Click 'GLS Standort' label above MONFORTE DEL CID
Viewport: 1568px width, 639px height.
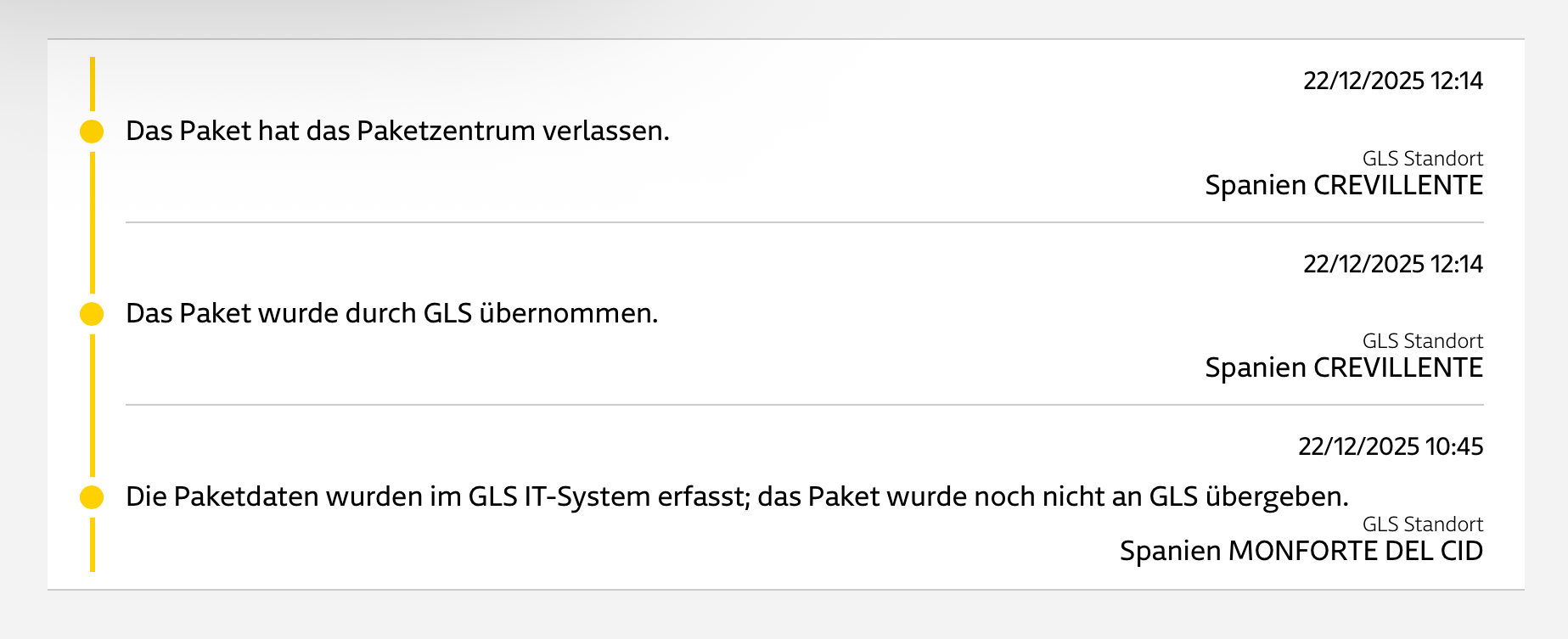[x=1422, y=524]
